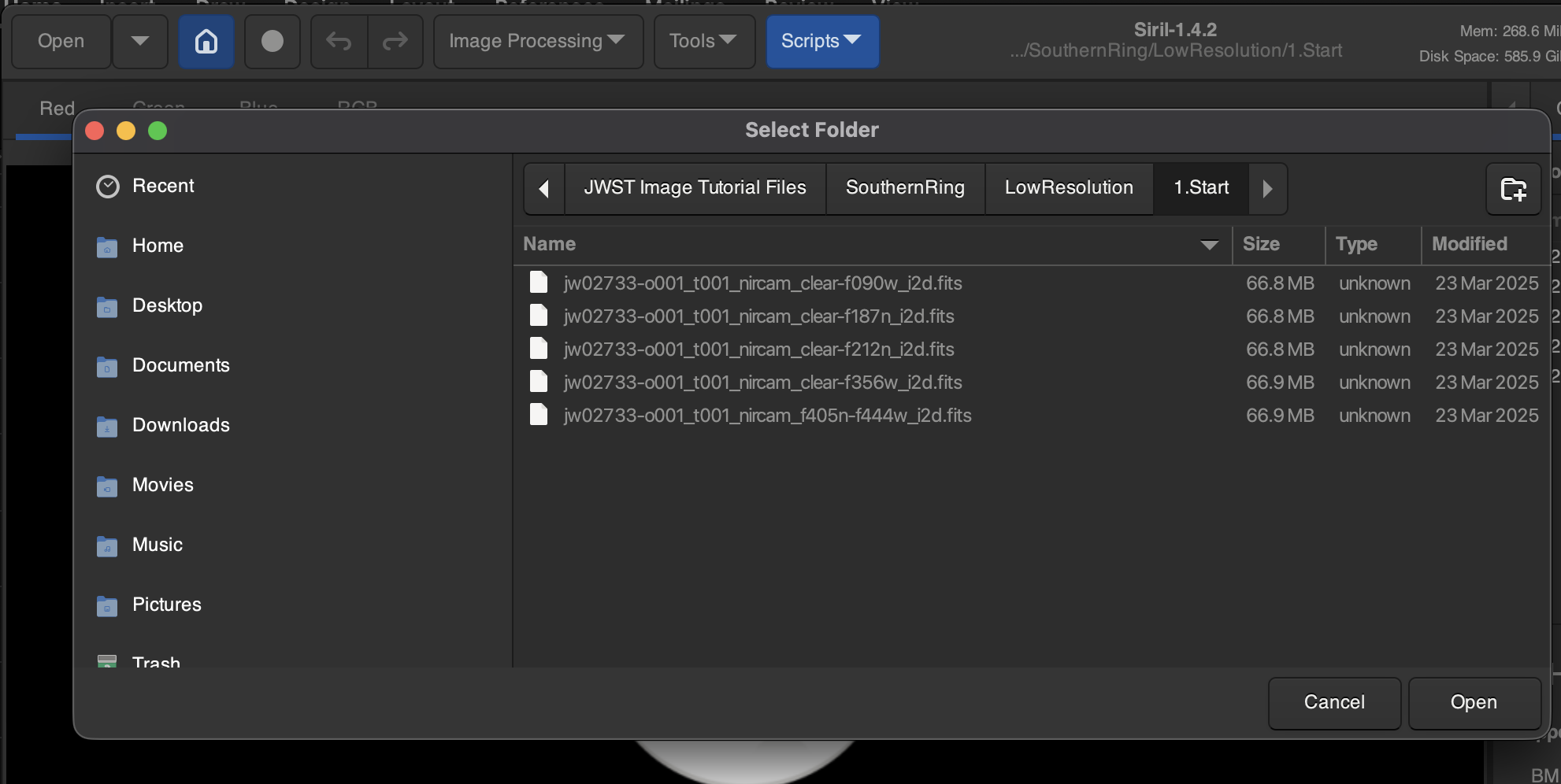Open Recent locations in the sidebar
Image resolution: width=1561 pixels, height=784 pixels.
[x=163, y=186]
